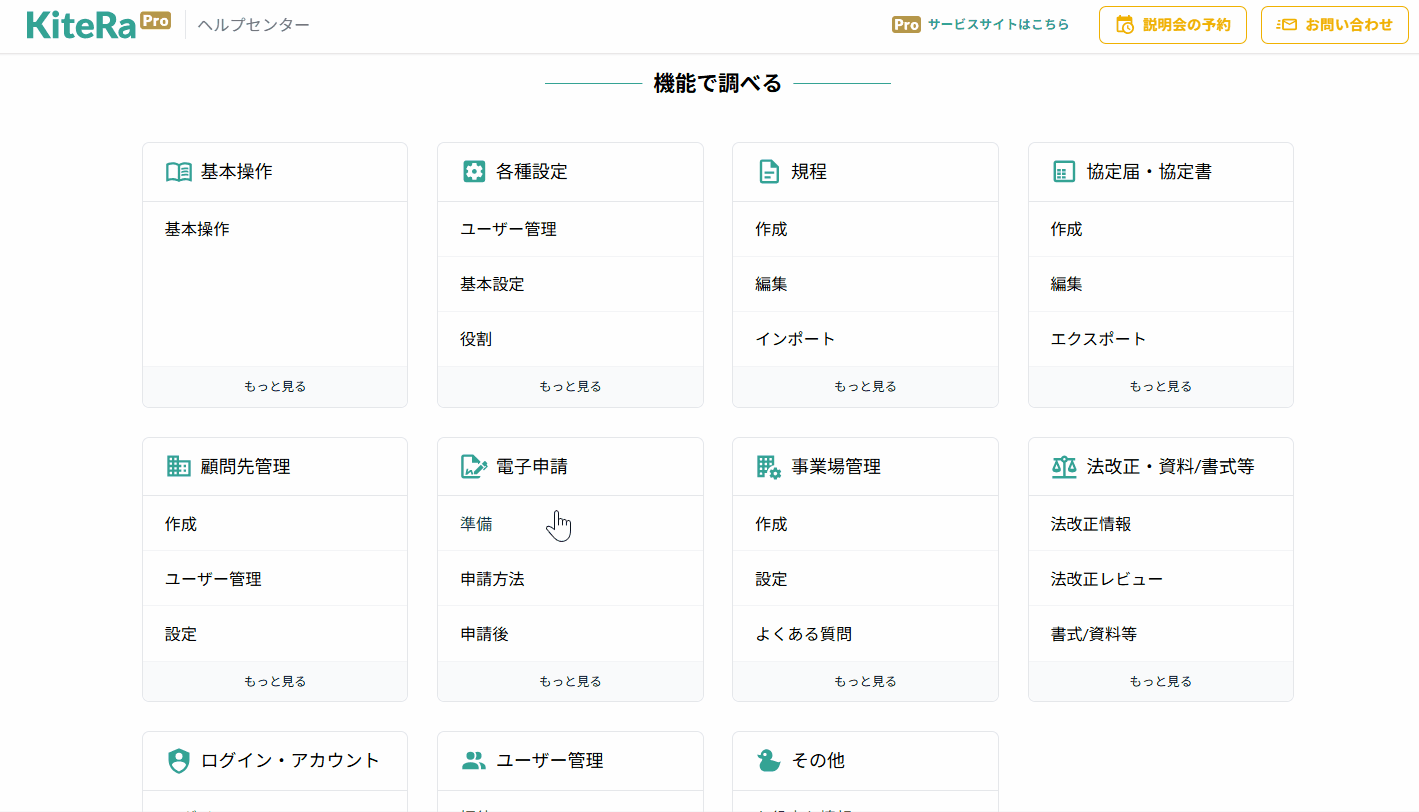
Task: Click the envelope icon in お問い合わせ button
Action: 1287,25
